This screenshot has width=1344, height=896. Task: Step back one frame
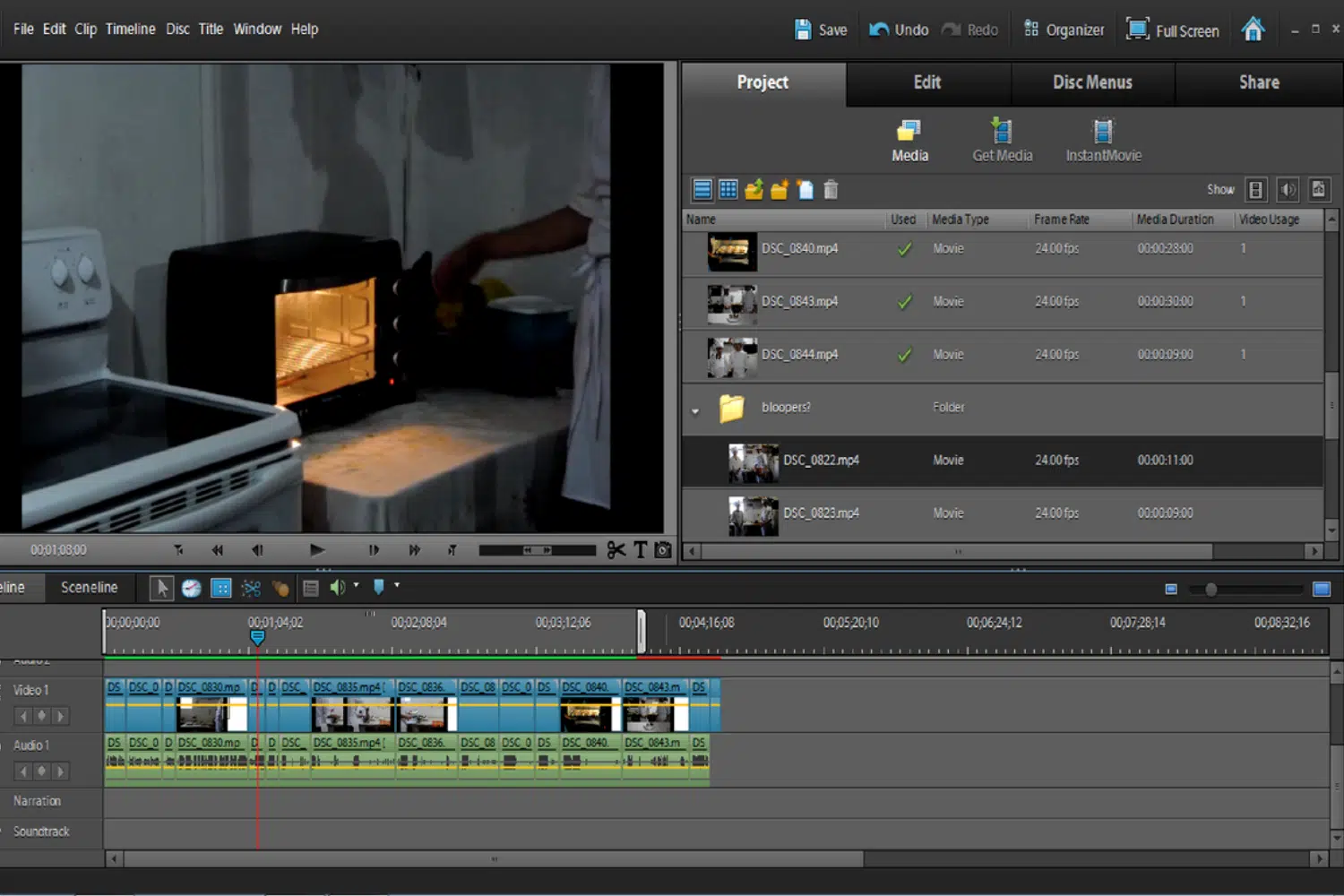(257, 550)
